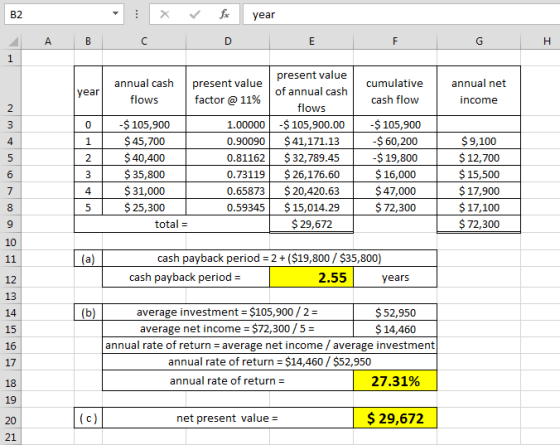Click the cell showing $20,420.63
This screenshot has height=445, width=560.
point(311,191)
